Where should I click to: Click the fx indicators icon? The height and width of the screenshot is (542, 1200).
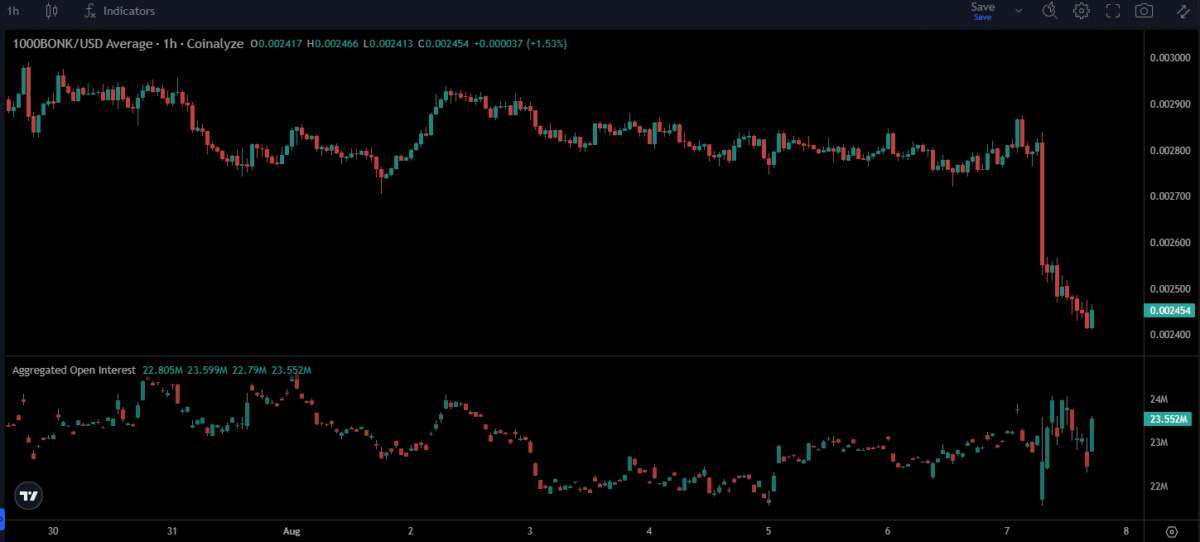click(90, 11)
